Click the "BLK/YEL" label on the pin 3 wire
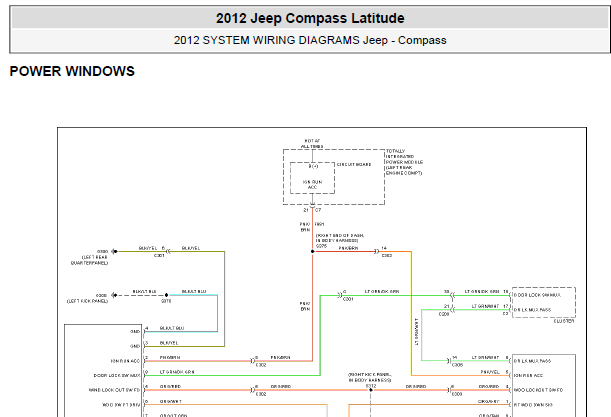 click(169, 343)
